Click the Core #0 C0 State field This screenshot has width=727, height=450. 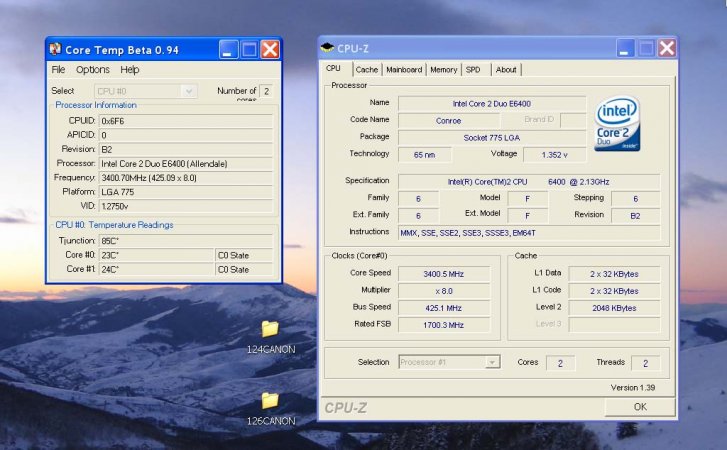click(x=244, y=255)
